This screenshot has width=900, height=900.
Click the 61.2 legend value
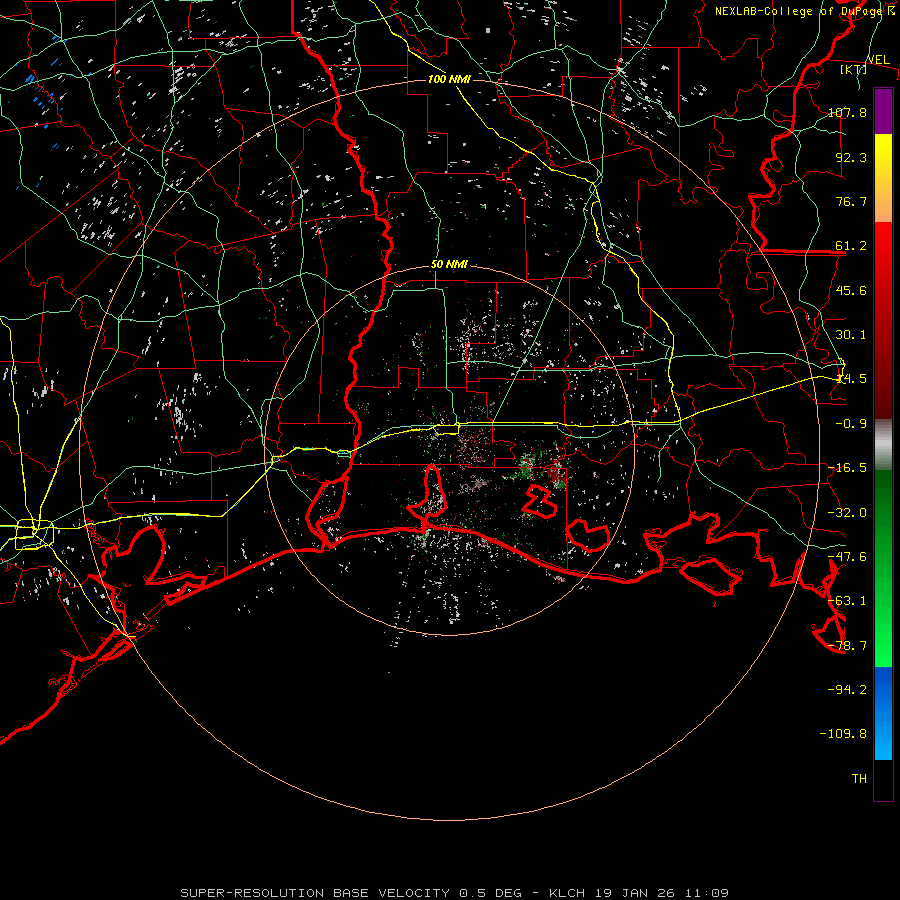(851, 246)
